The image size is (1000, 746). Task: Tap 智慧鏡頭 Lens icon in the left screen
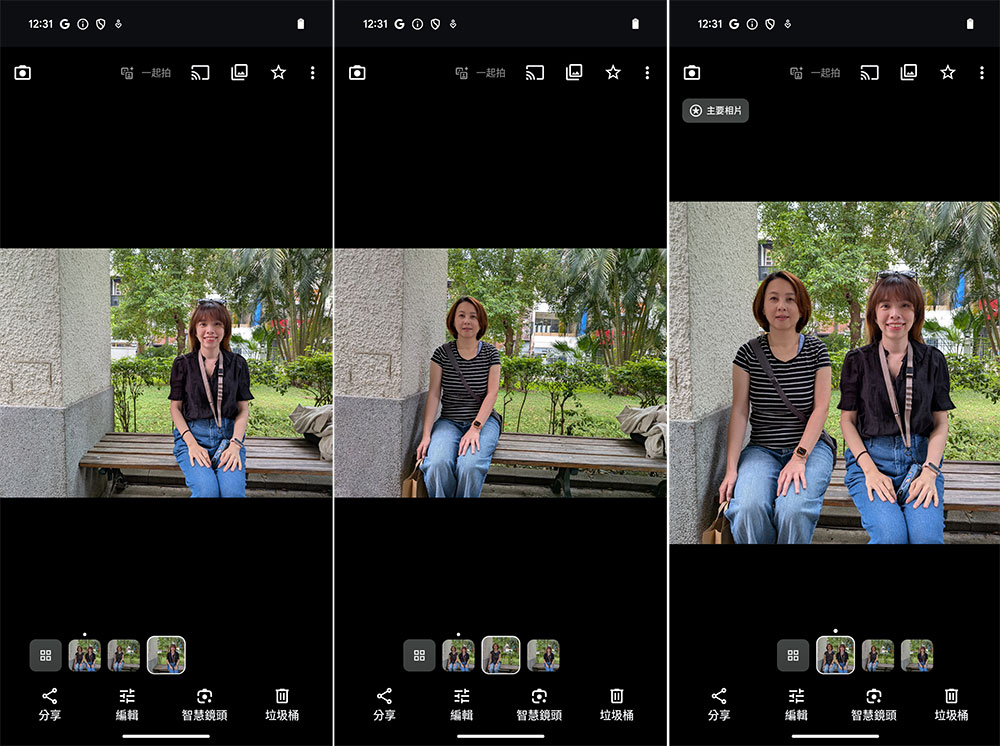tap(205, 704)
